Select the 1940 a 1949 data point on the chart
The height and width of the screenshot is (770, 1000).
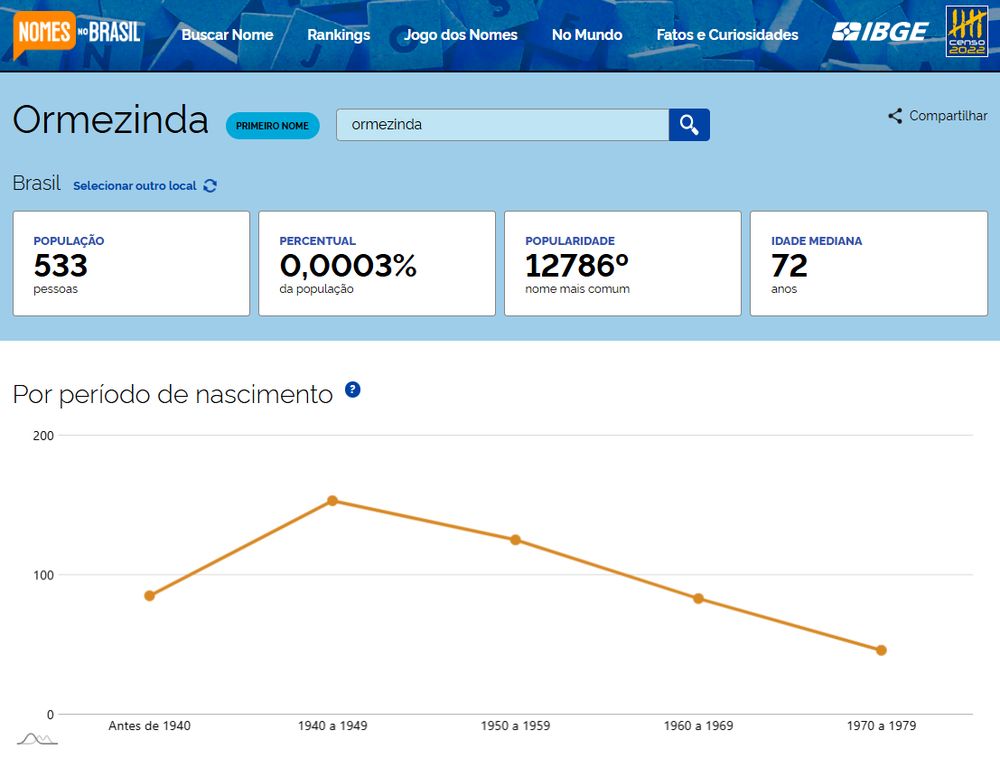(332, 500)
